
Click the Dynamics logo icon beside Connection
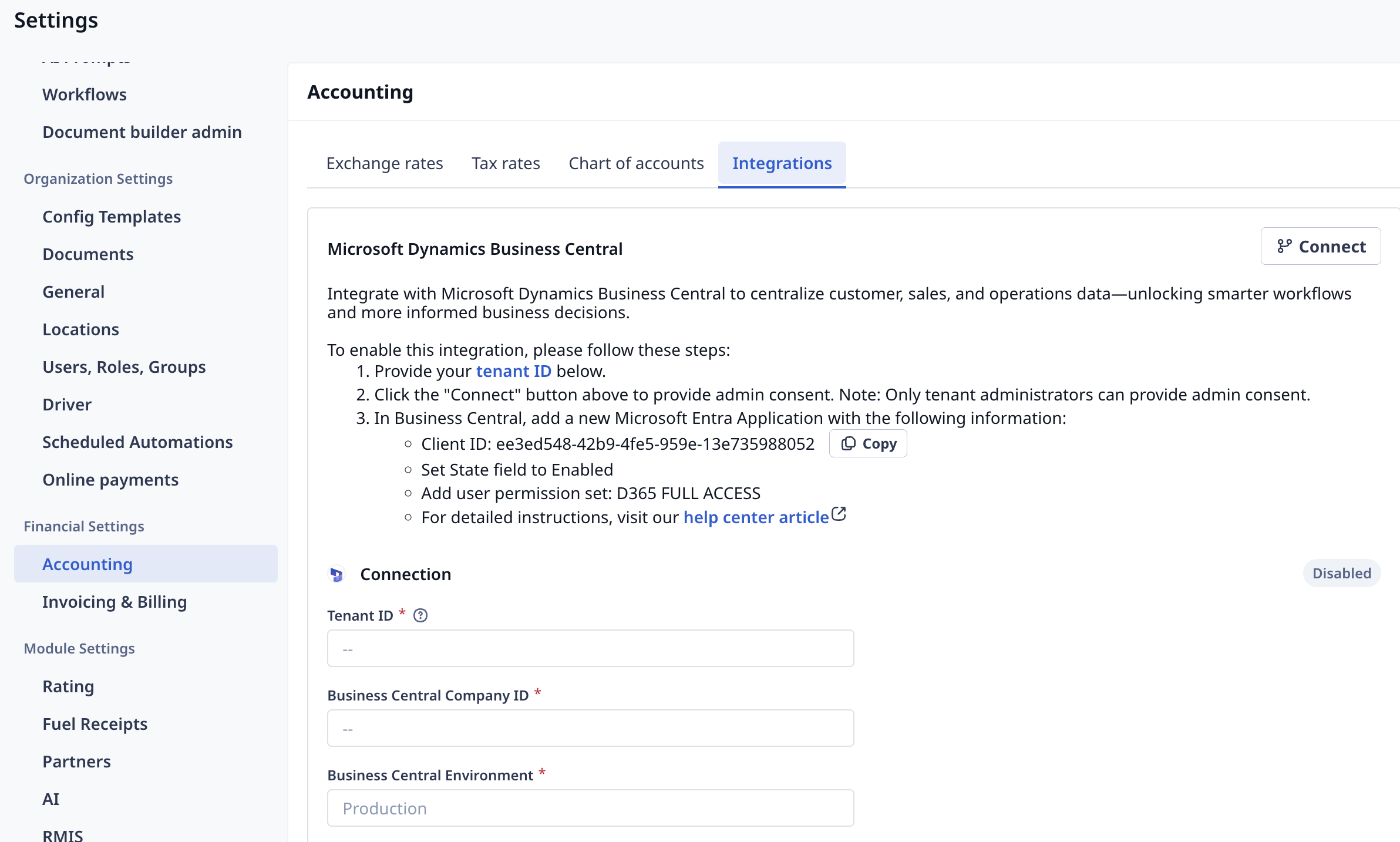336,574
